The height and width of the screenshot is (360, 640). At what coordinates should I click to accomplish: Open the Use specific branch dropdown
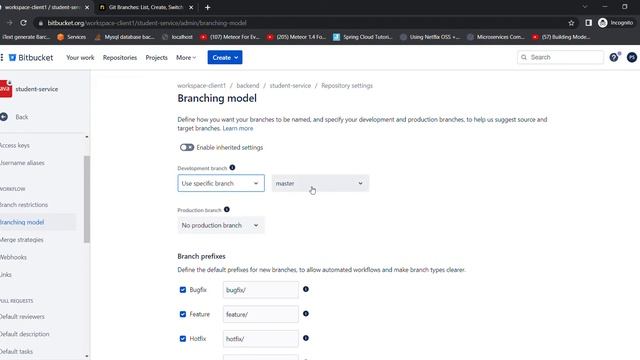pyautogui.click(x=221, y=183)
